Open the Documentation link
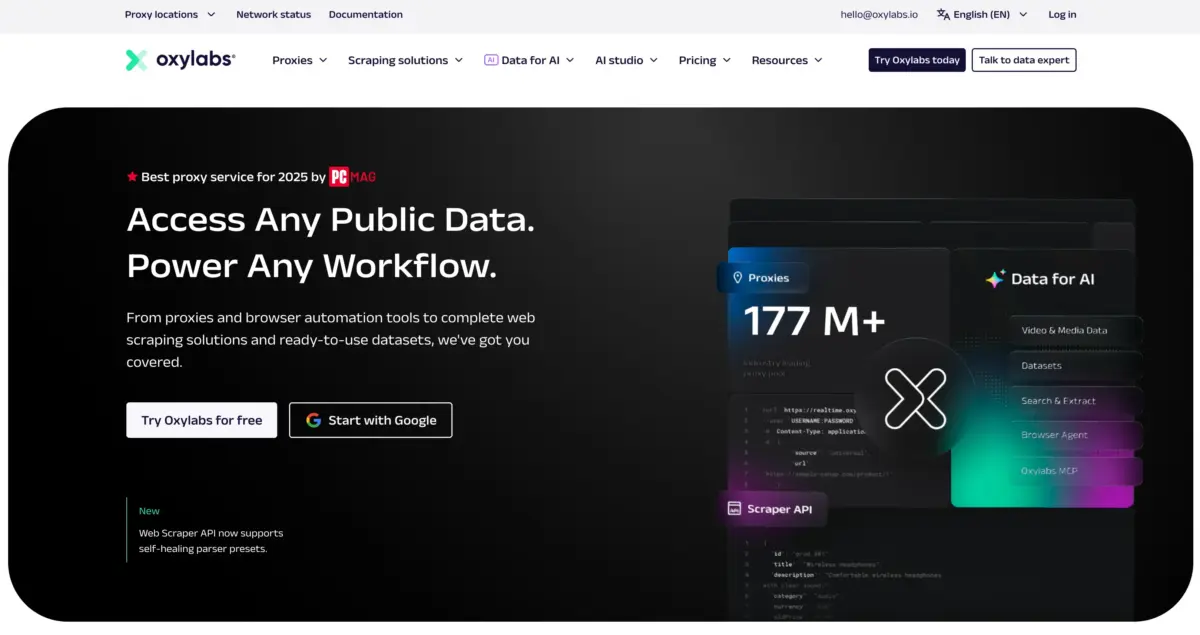This screenshot has height=635, width=1200. point(366,14)
